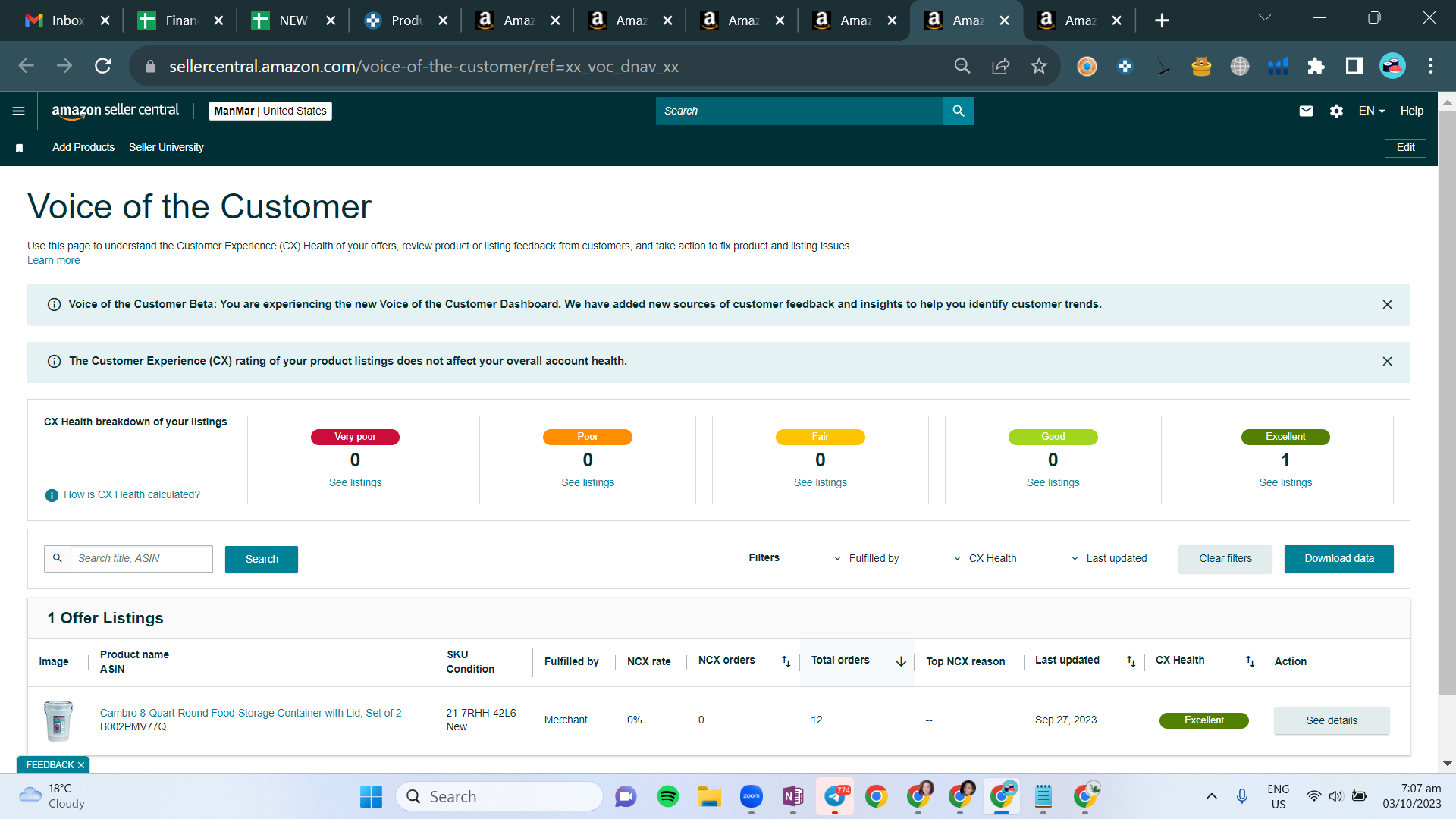Viewport: 1456px width, 819px height.
Task: Focus the Search title, ASIN field
Action: pos(142,559)
